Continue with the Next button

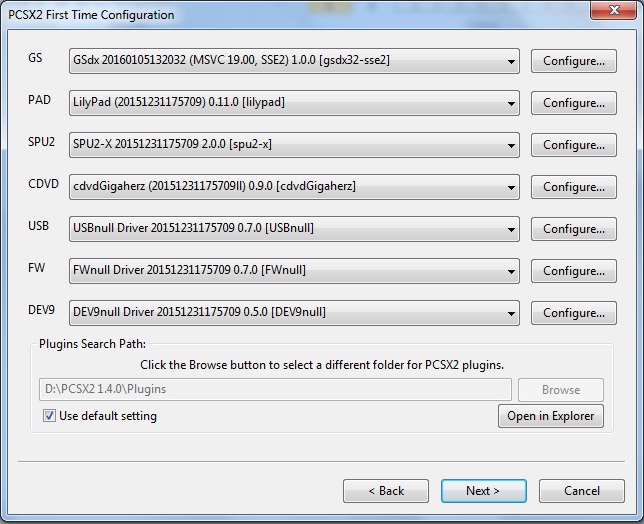[x=484, y=491]
